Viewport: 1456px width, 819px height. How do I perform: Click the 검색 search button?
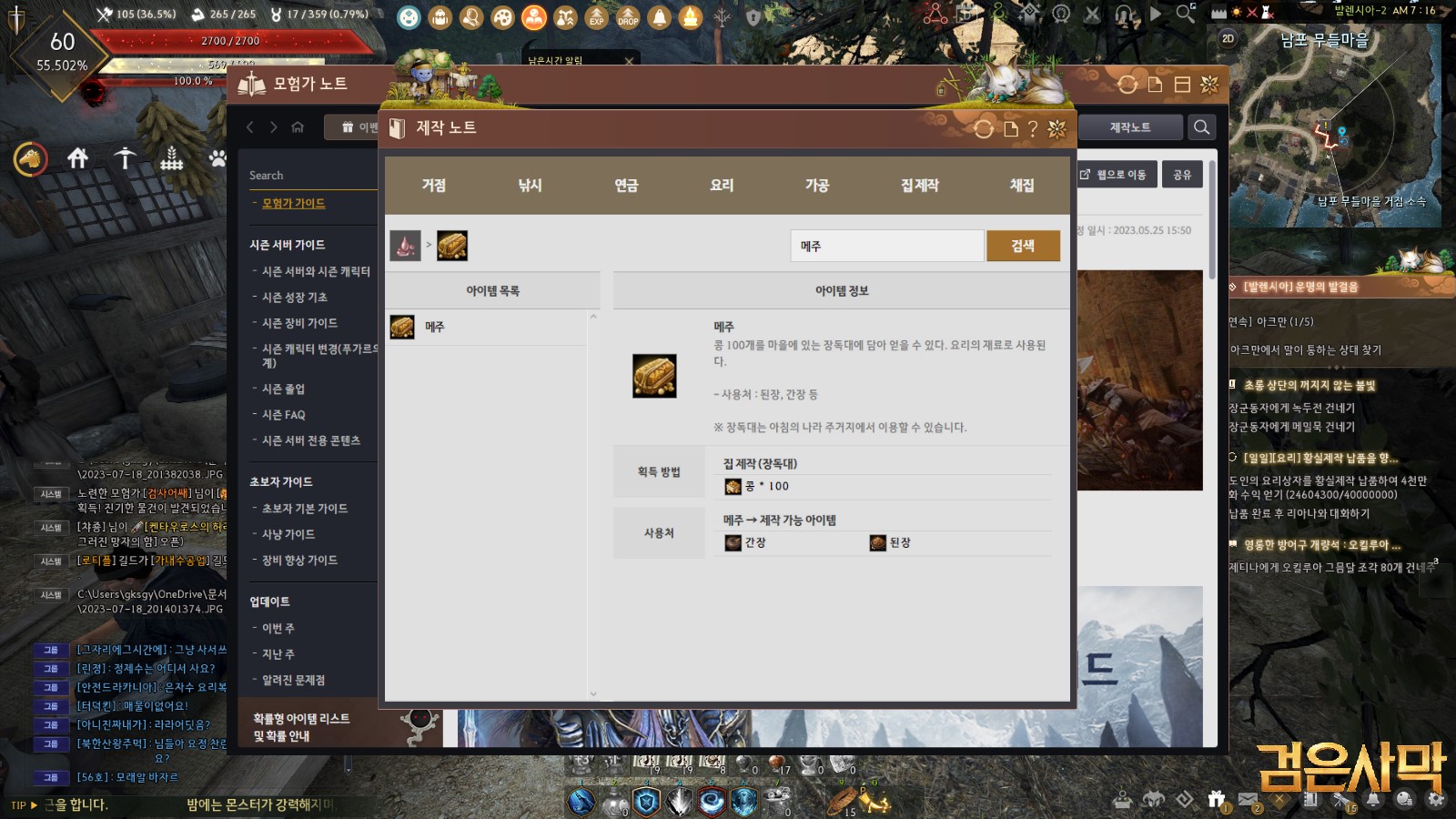tap(1023, 246)
